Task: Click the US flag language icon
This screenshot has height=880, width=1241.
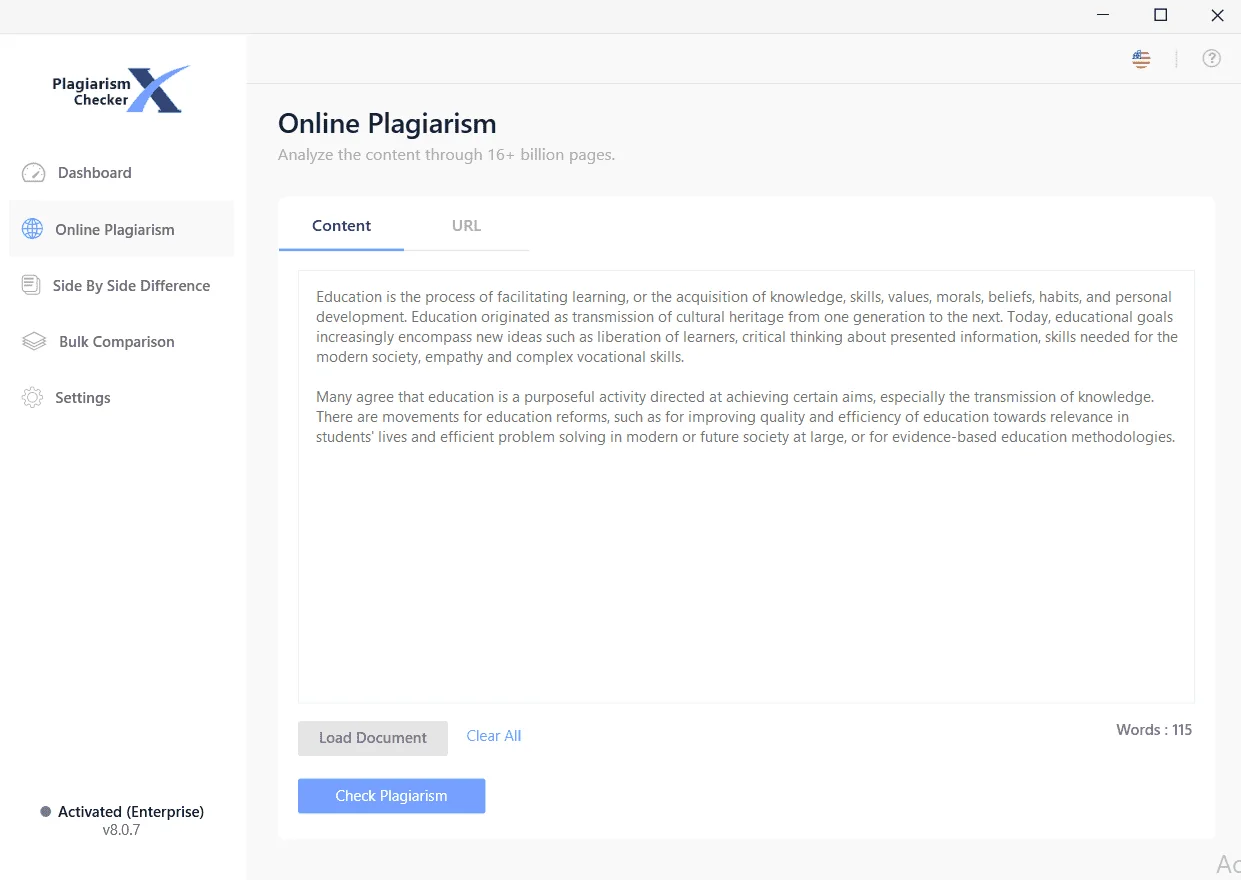Action: (x=1141, y=59)
